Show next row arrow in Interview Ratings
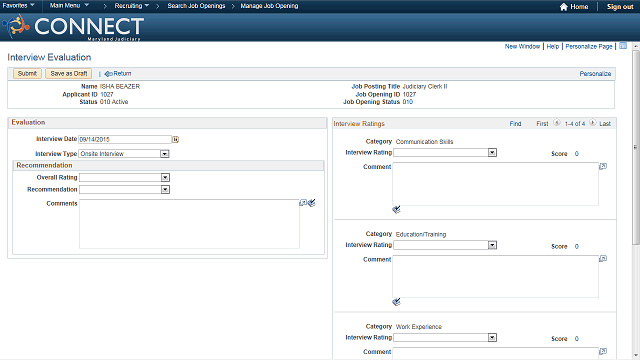The image size is (640, 360). (593, 122)
